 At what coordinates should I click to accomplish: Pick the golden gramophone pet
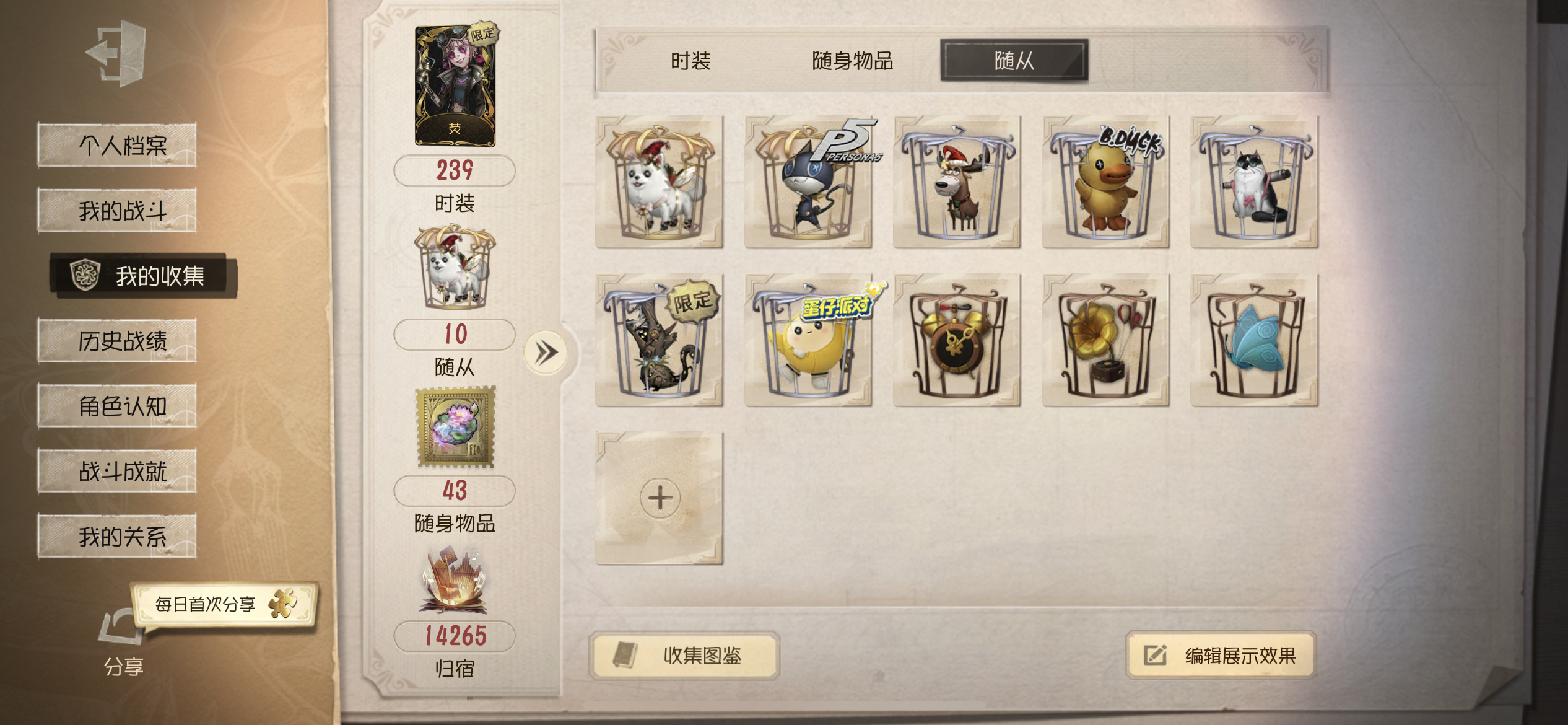click(x=1105, y=340)
